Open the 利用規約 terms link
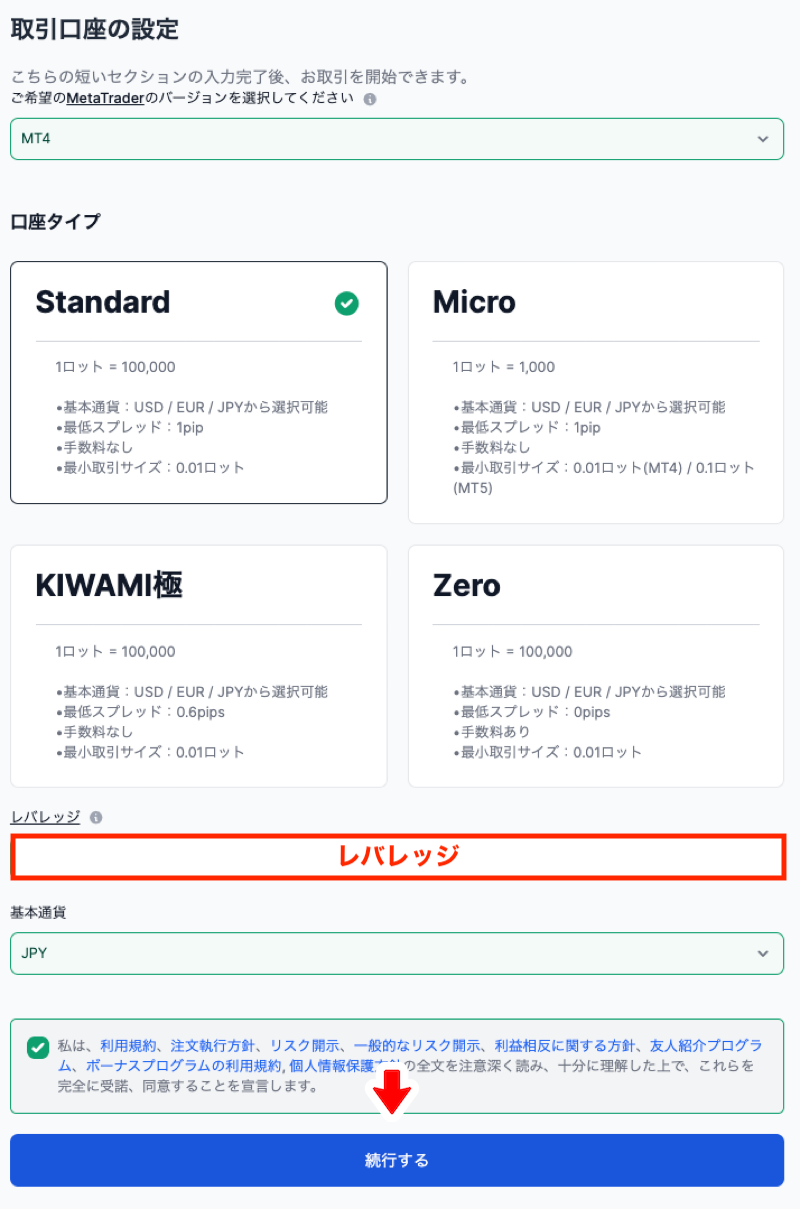 point(128,1045)
